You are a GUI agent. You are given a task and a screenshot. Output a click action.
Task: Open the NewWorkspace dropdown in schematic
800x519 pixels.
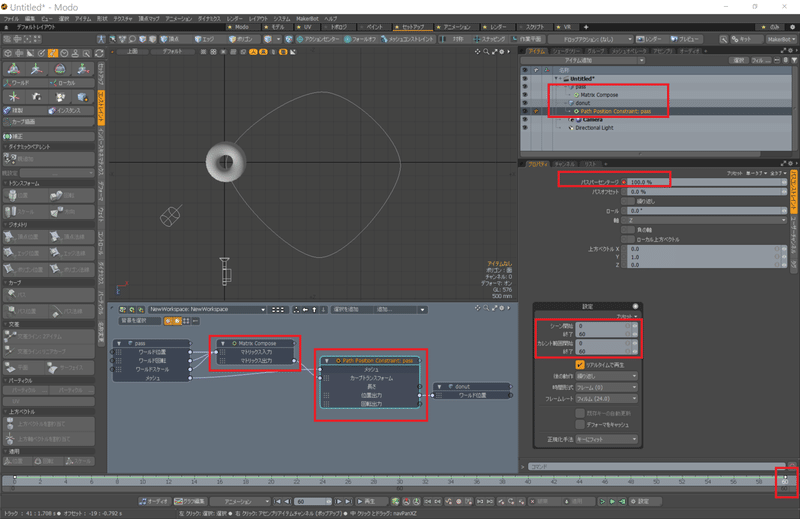click(207, 309)
